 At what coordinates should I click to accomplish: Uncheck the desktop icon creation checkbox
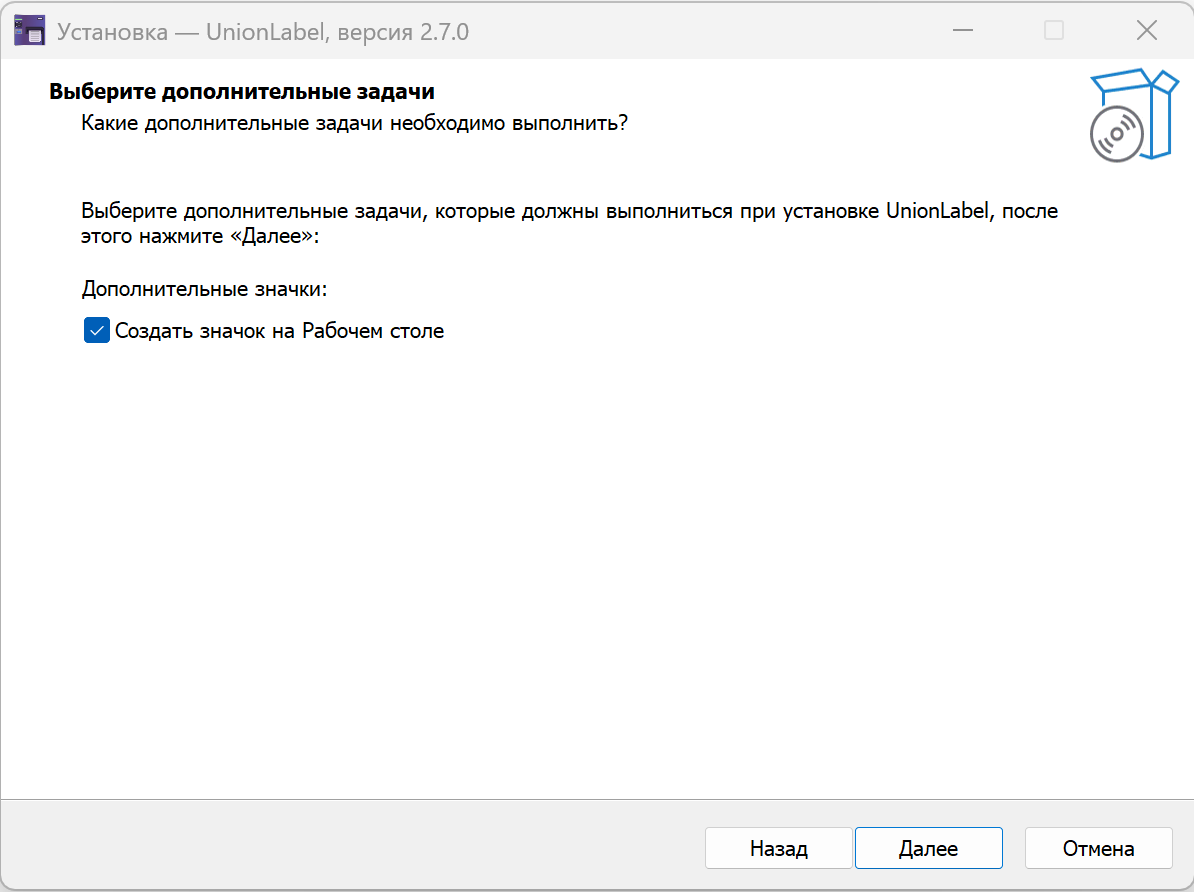pyautogui.click(x=96, y=331)
